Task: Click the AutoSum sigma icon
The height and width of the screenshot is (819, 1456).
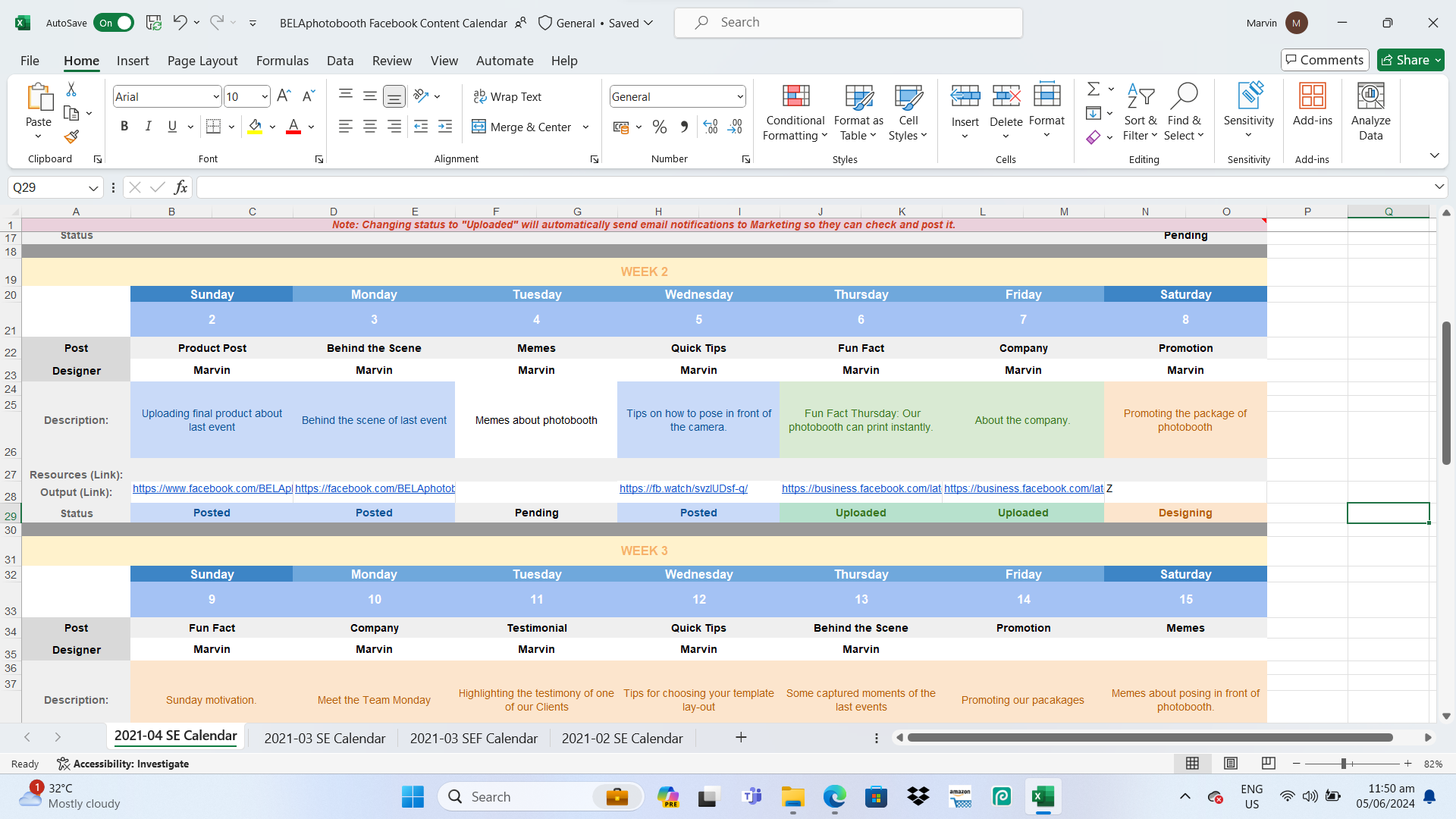Action: click(x=1094, y=89)
